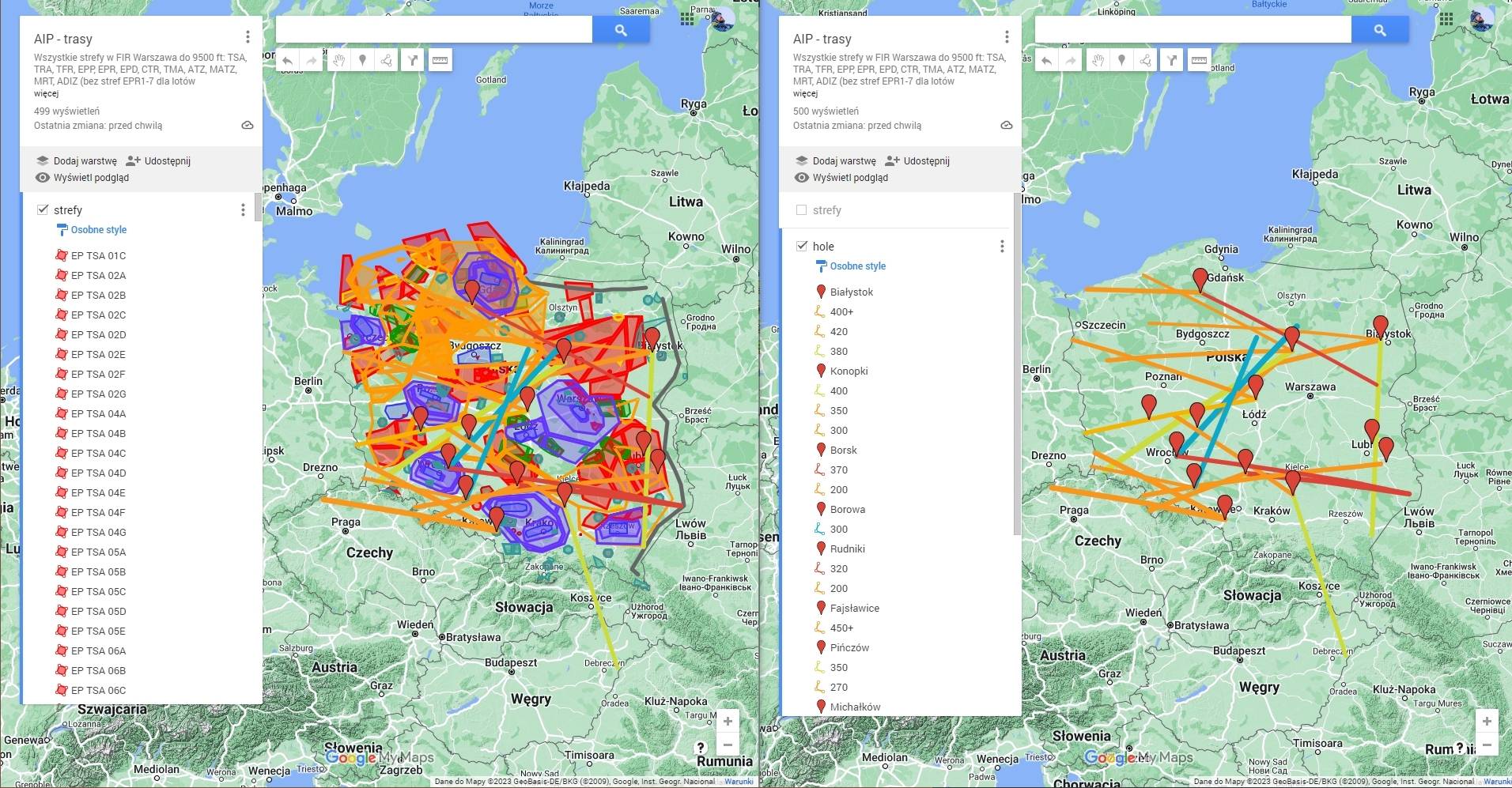Expand description with więcej in right panel

coord(805,93)
